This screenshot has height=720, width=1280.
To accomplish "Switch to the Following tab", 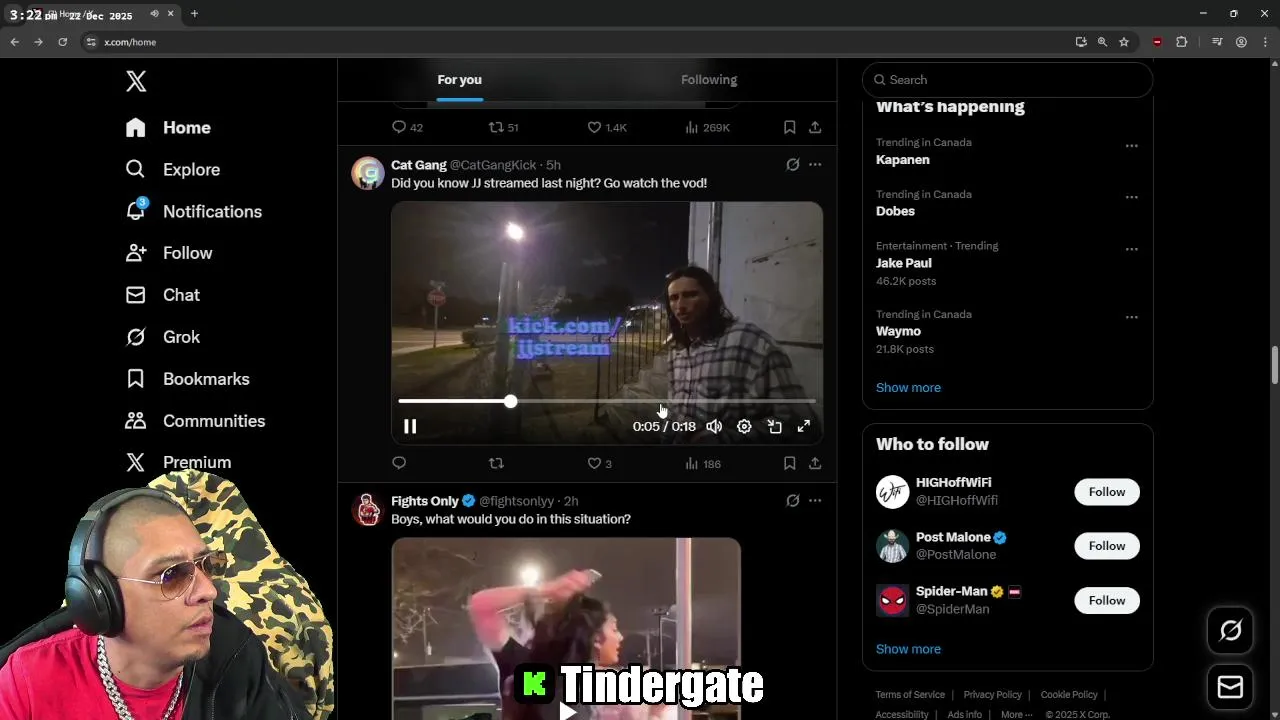I will click(709, 80).
